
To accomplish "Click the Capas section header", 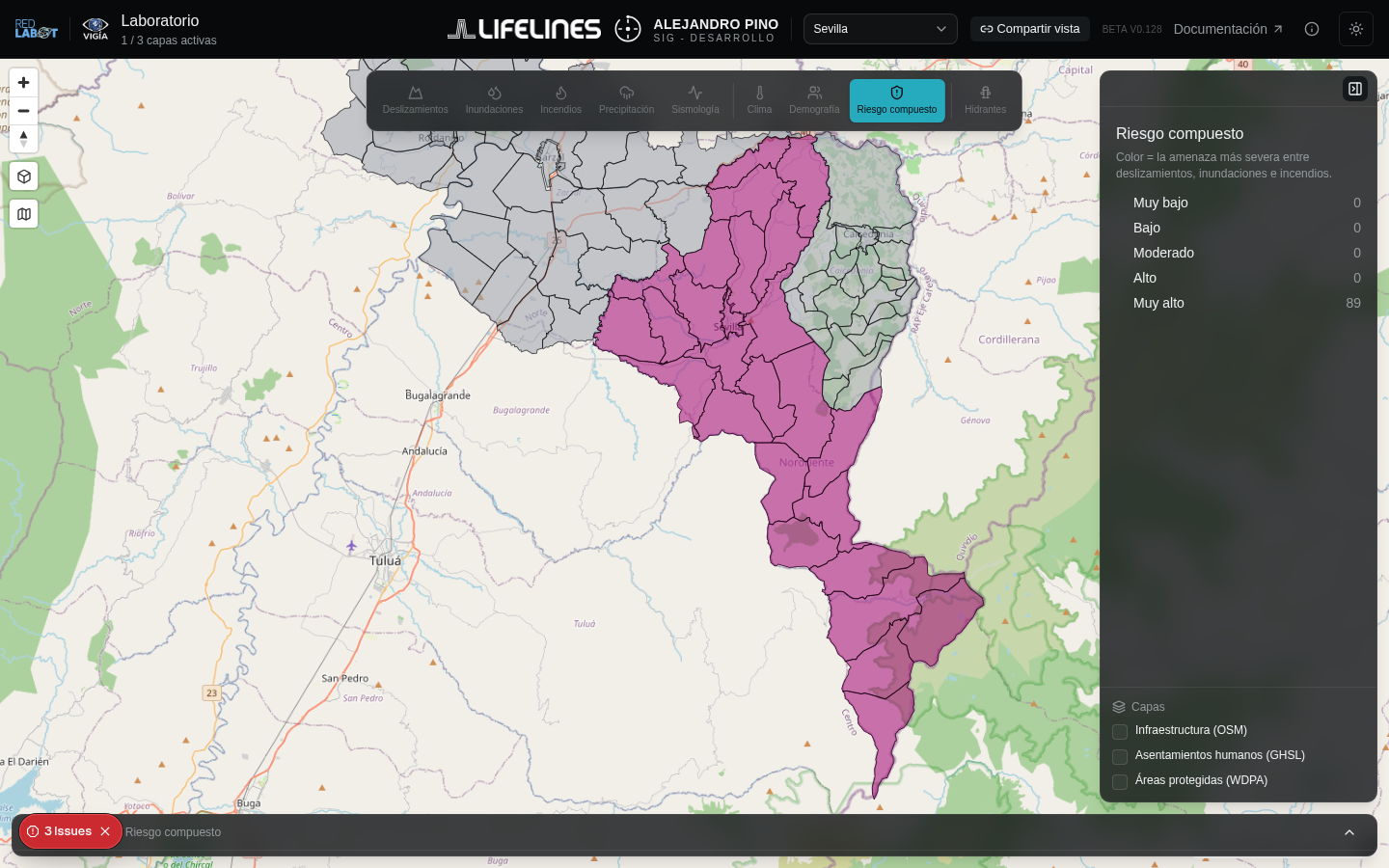I will [x=1138, y=707].
